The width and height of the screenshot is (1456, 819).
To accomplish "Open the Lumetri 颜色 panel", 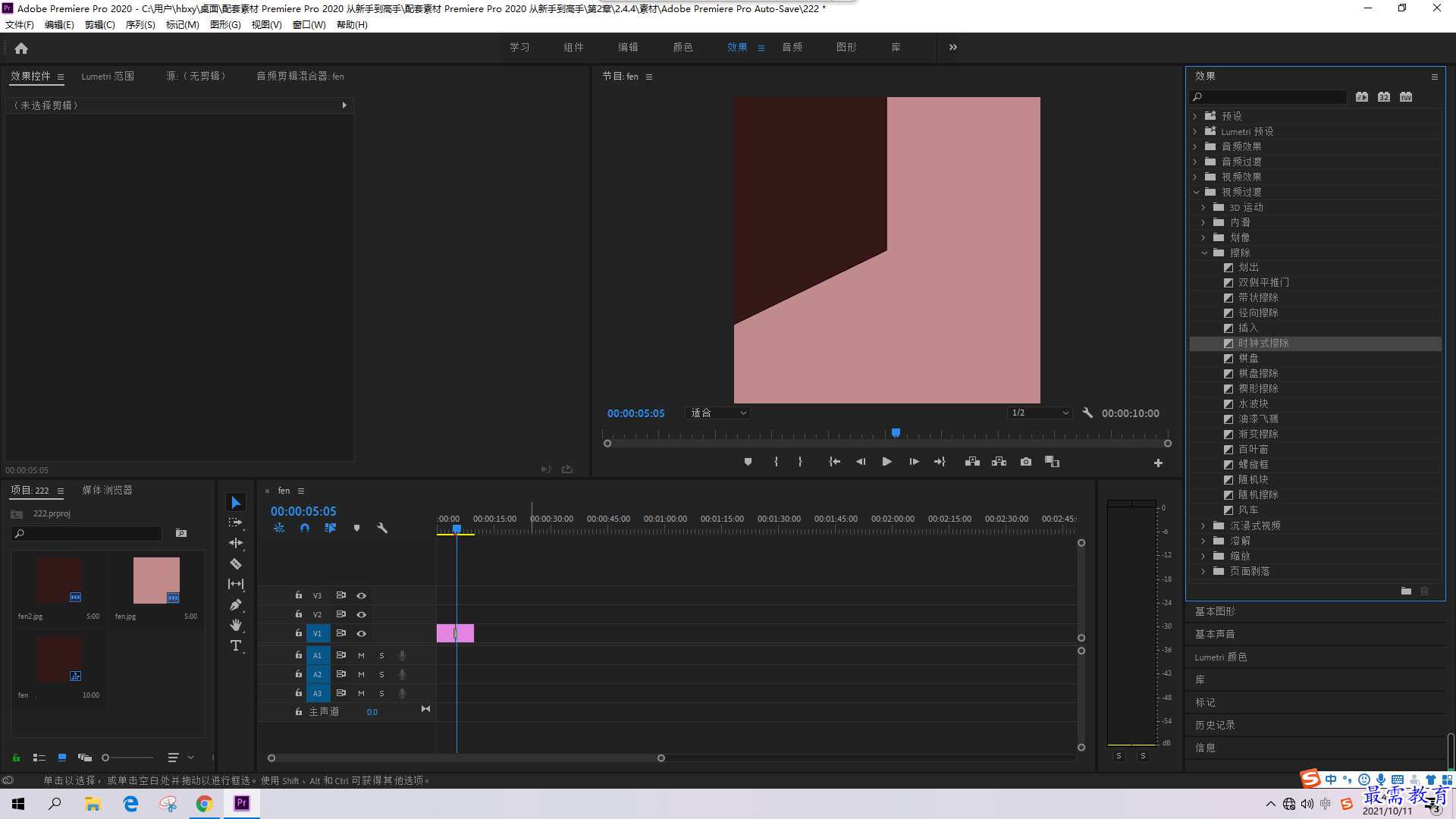I will 1221,657.
